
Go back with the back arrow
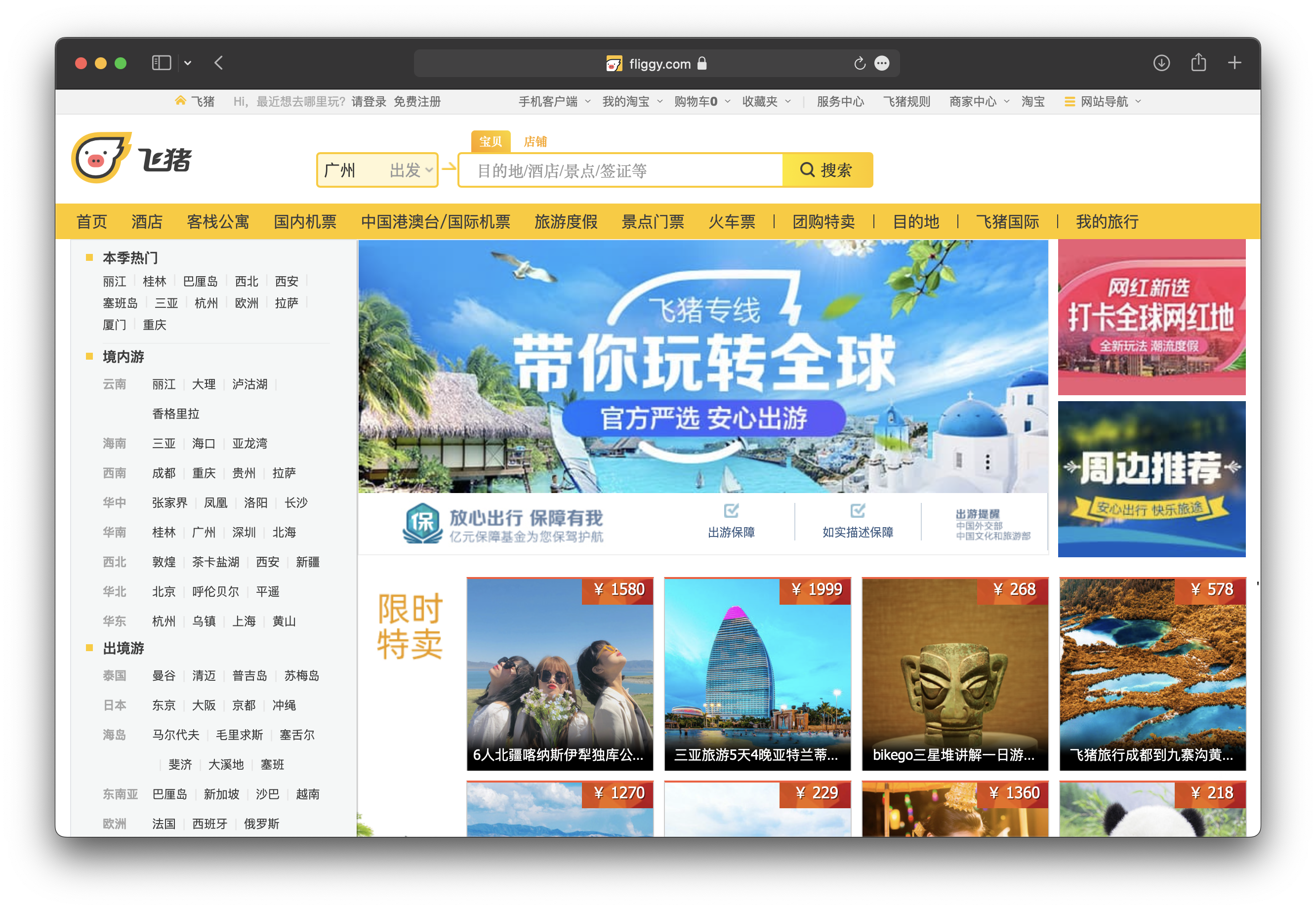click(218, 63)
